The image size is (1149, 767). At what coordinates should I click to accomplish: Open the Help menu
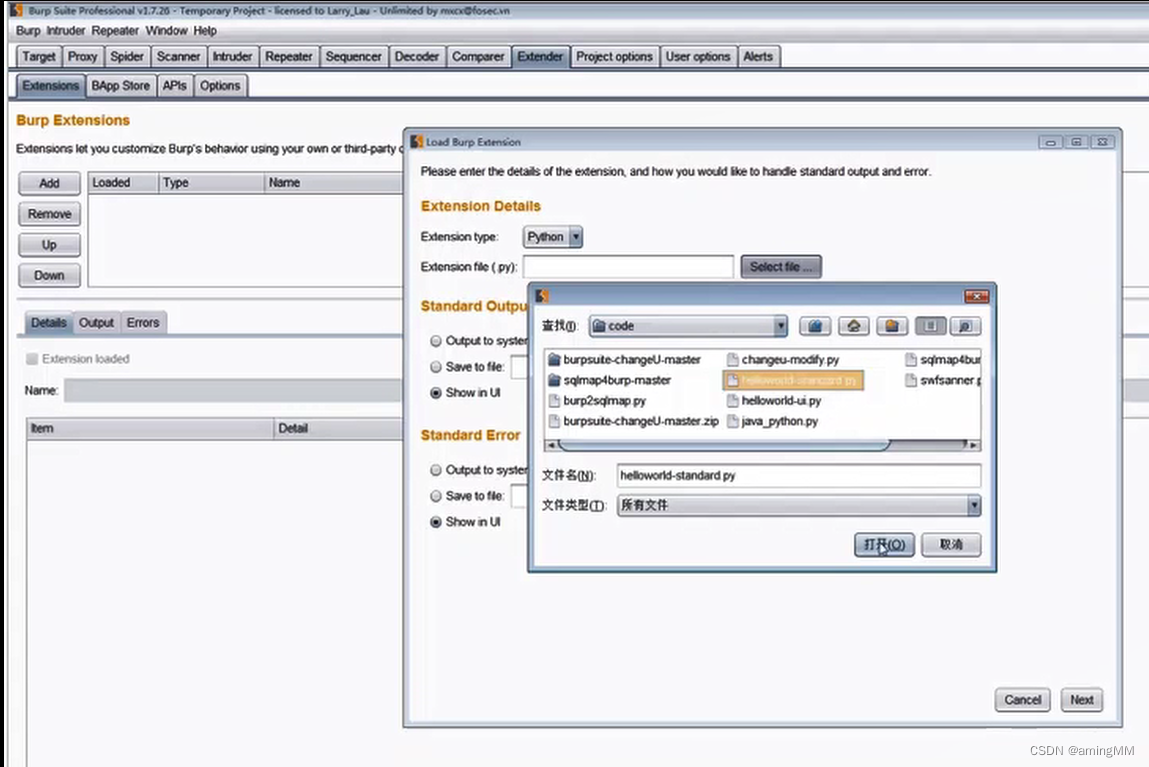pos(205,31)
